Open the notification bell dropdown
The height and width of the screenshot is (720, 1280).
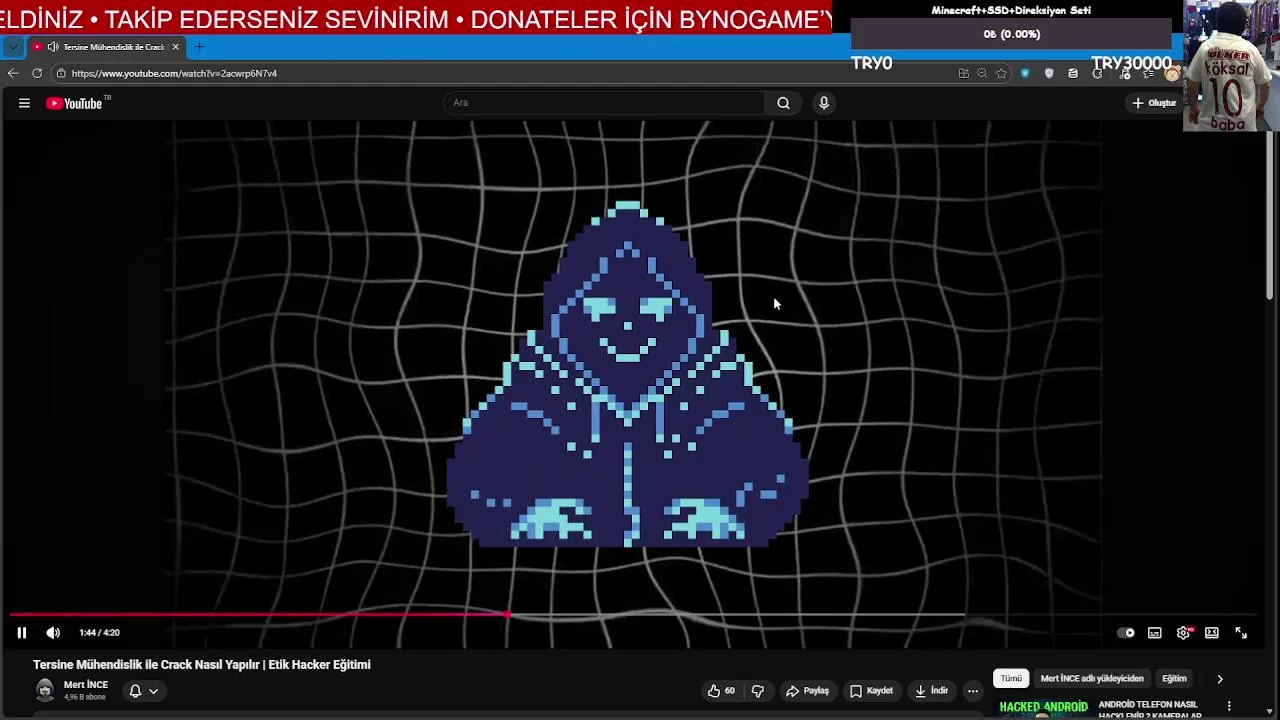click(x=143, y=691)
